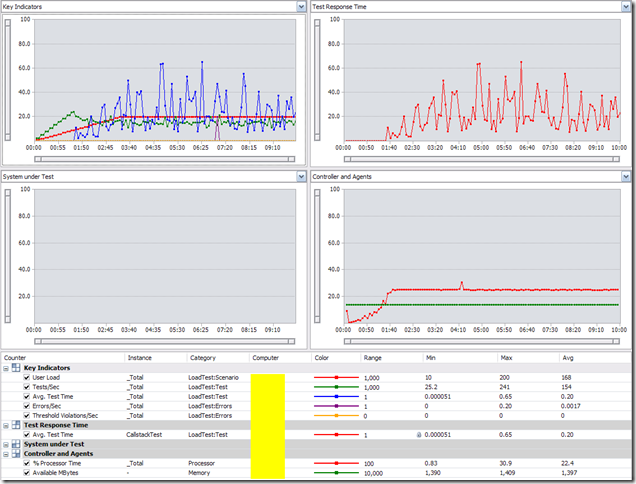
Task: Click the Color column header
Action: click(322, 358)
